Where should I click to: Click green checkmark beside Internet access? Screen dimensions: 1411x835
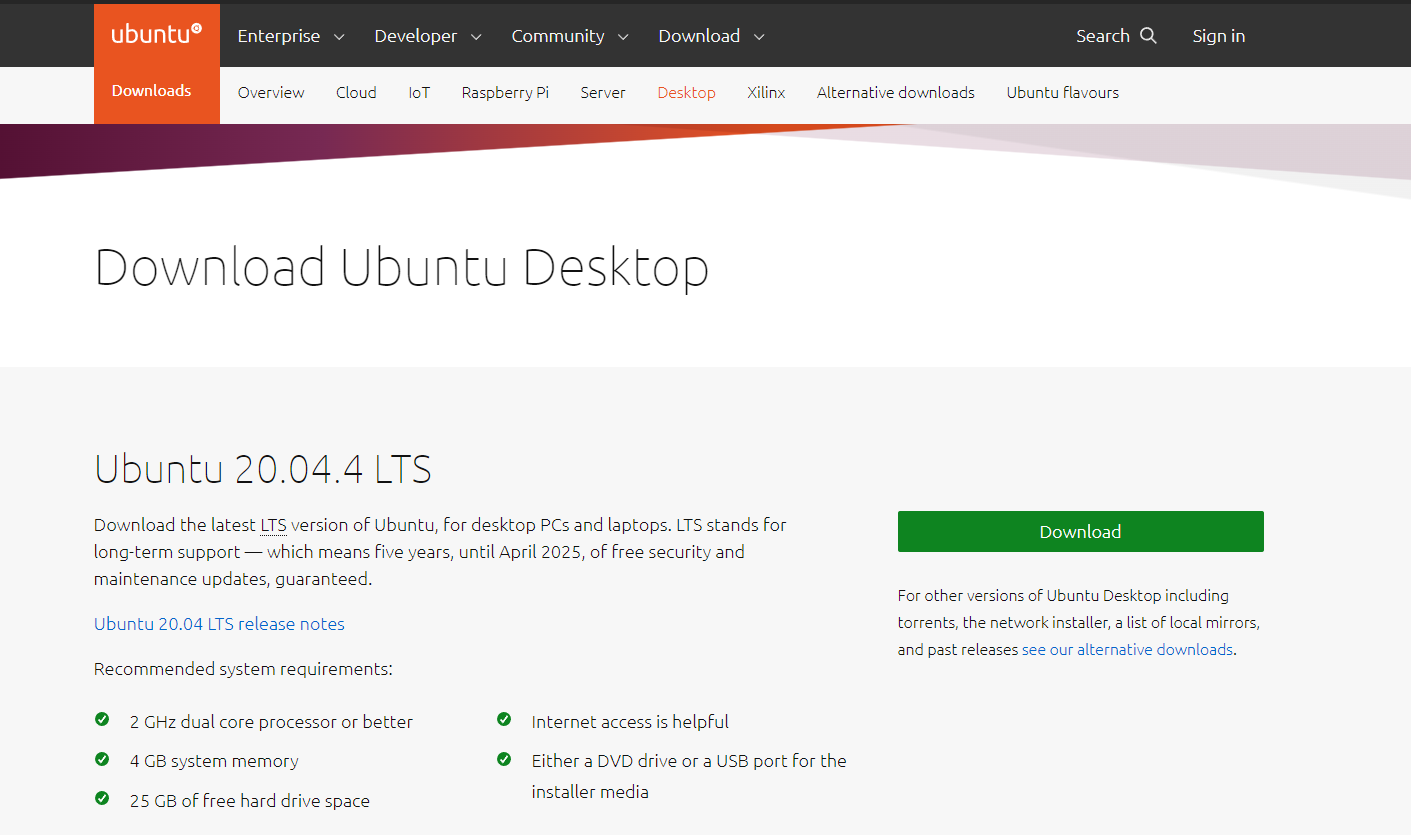[x=504, y=720]
